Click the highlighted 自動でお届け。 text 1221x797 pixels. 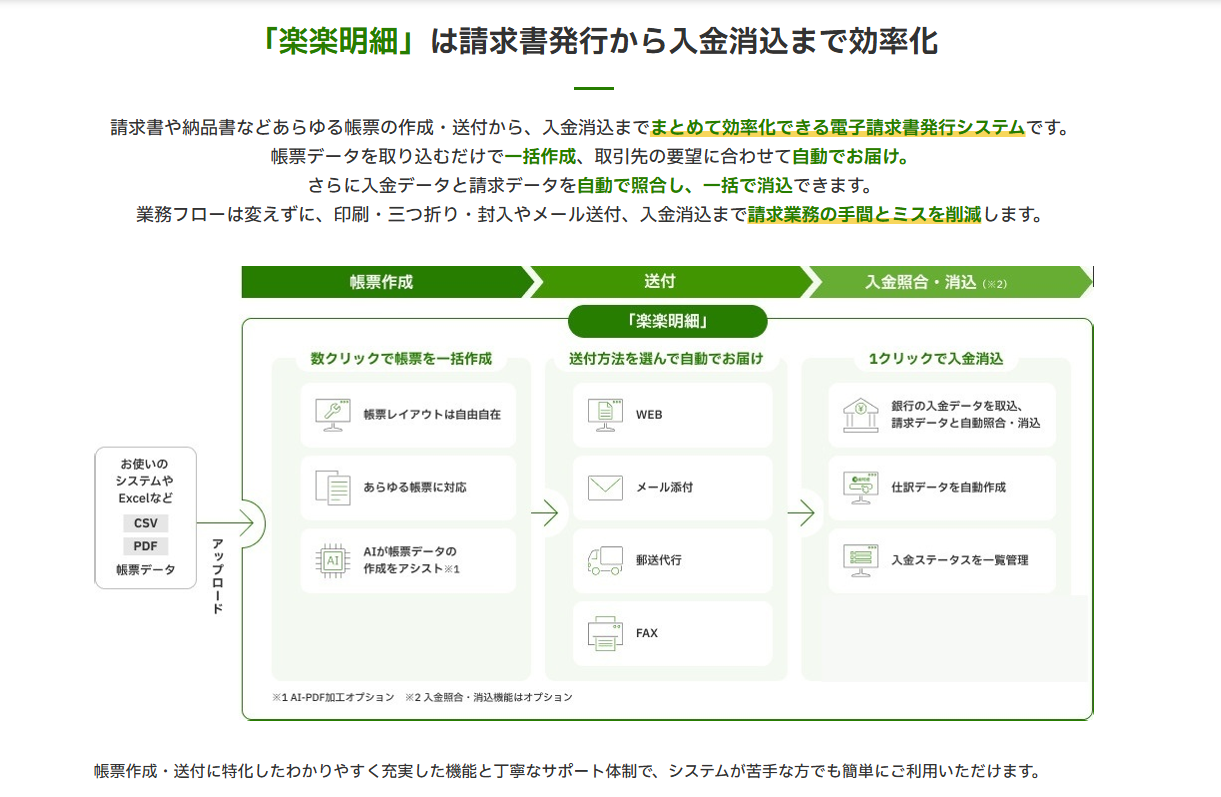pyautogui.click(x=850, y=157)
